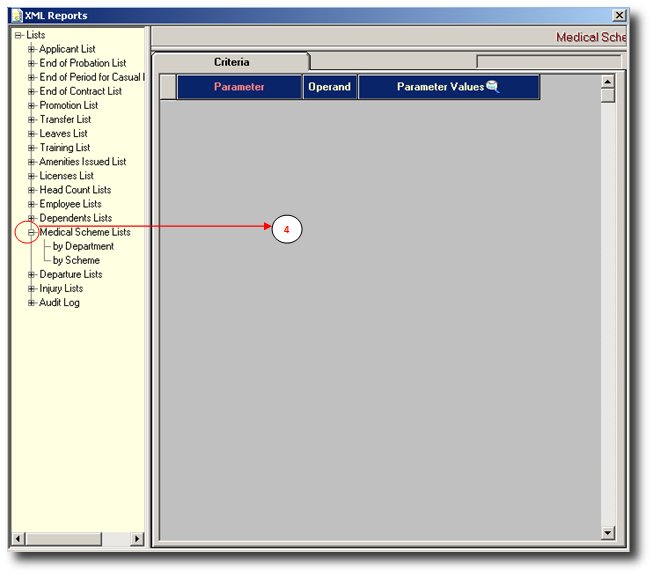Click the Parameter column header
Screen dimensions: 653x575
(x=239, y=87)
